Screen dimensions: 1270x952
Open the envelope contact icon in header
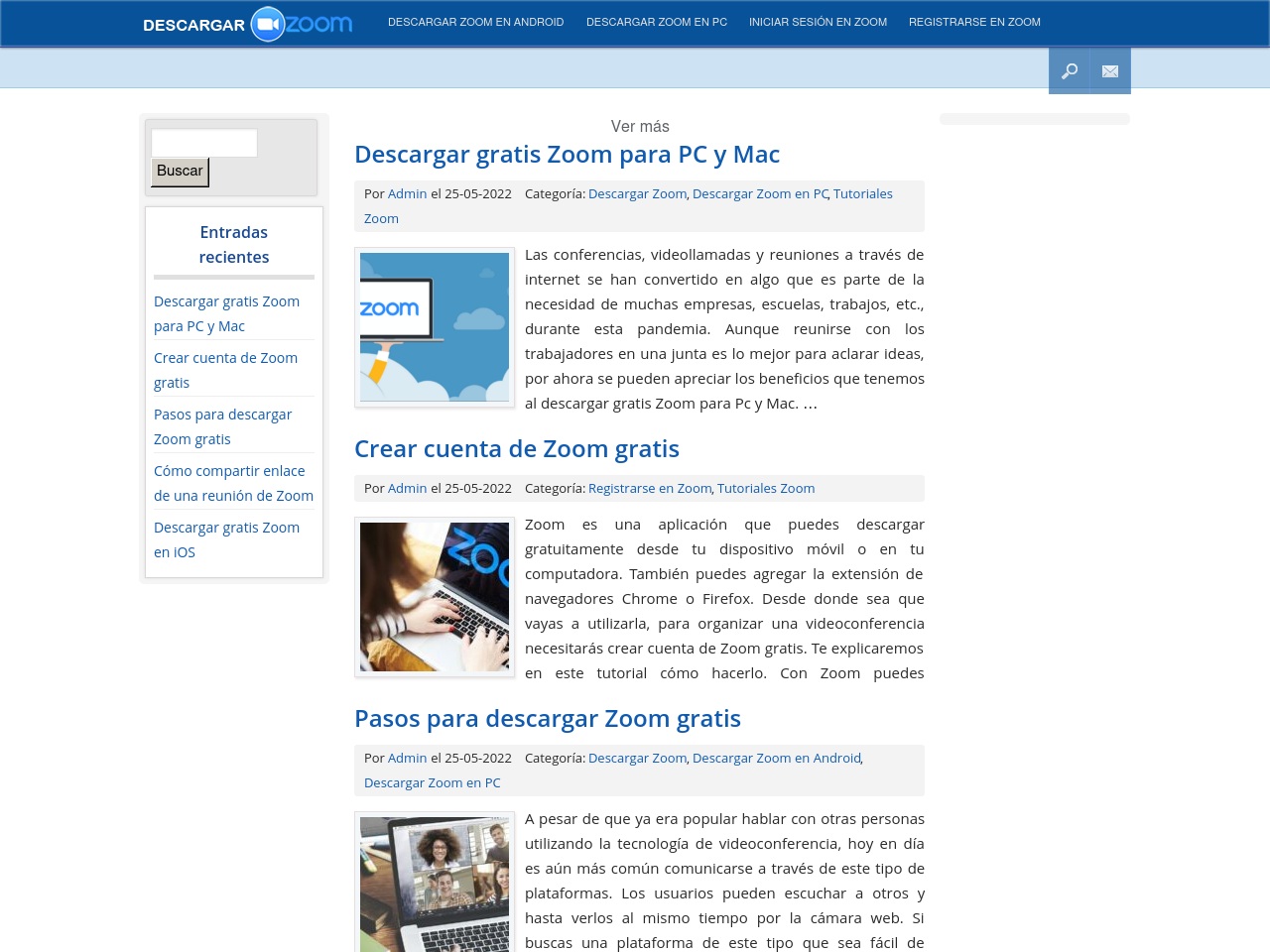pyautogui.click(x=1110, y=70)
